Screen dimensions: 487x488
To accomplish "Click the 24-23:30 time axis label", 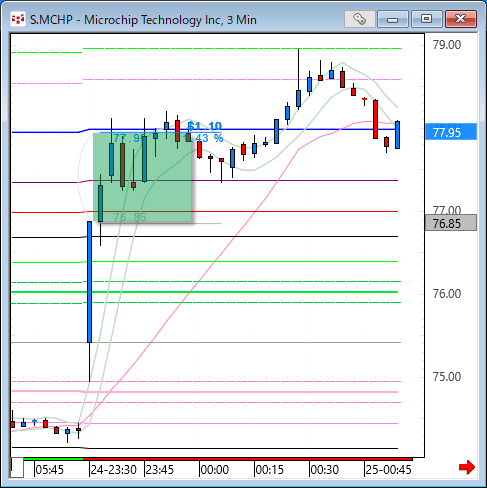I will pyautogui.click(x=114, y=470).
